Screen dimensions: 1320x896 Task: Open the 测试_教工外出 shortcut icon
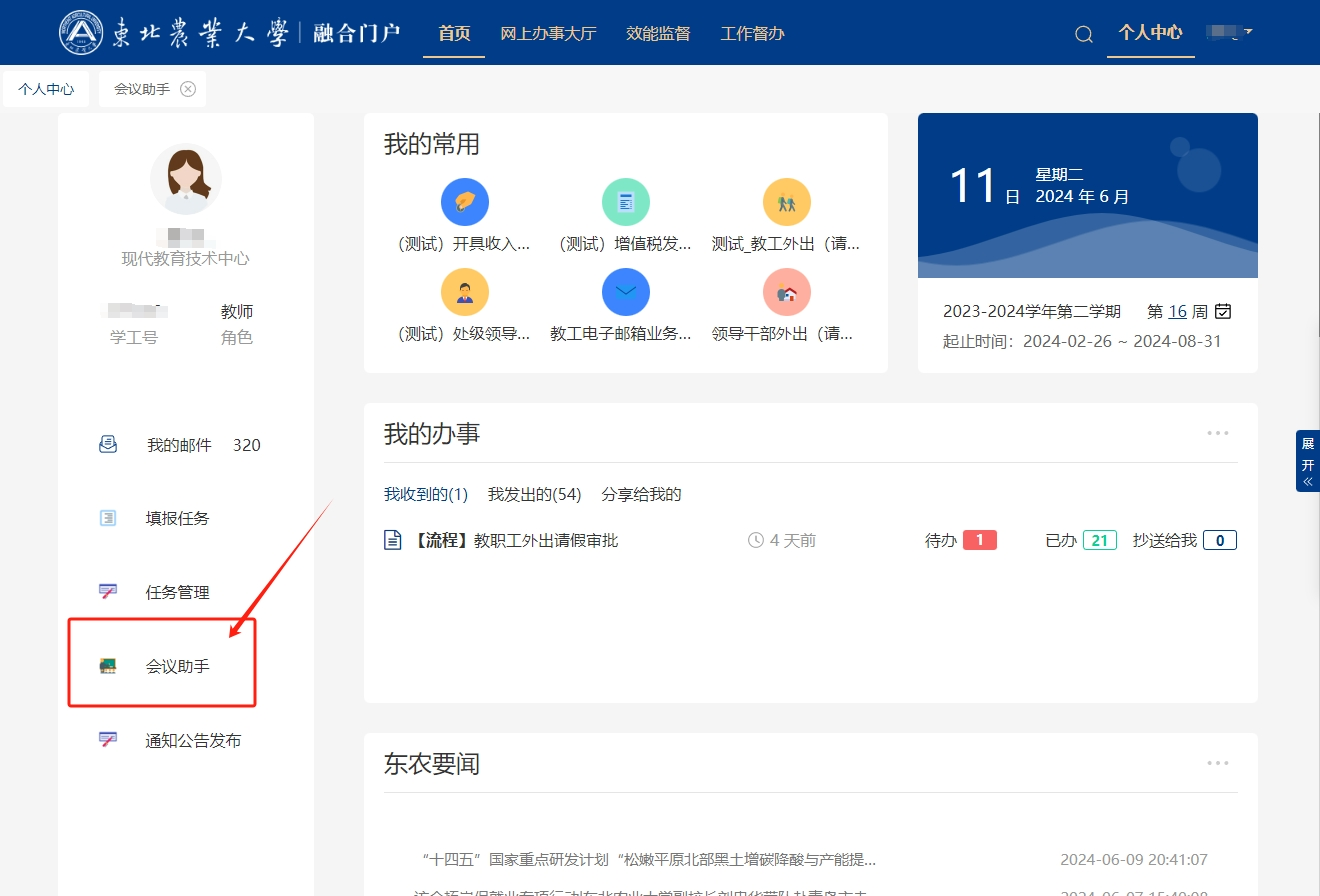(x=786, y=203)
